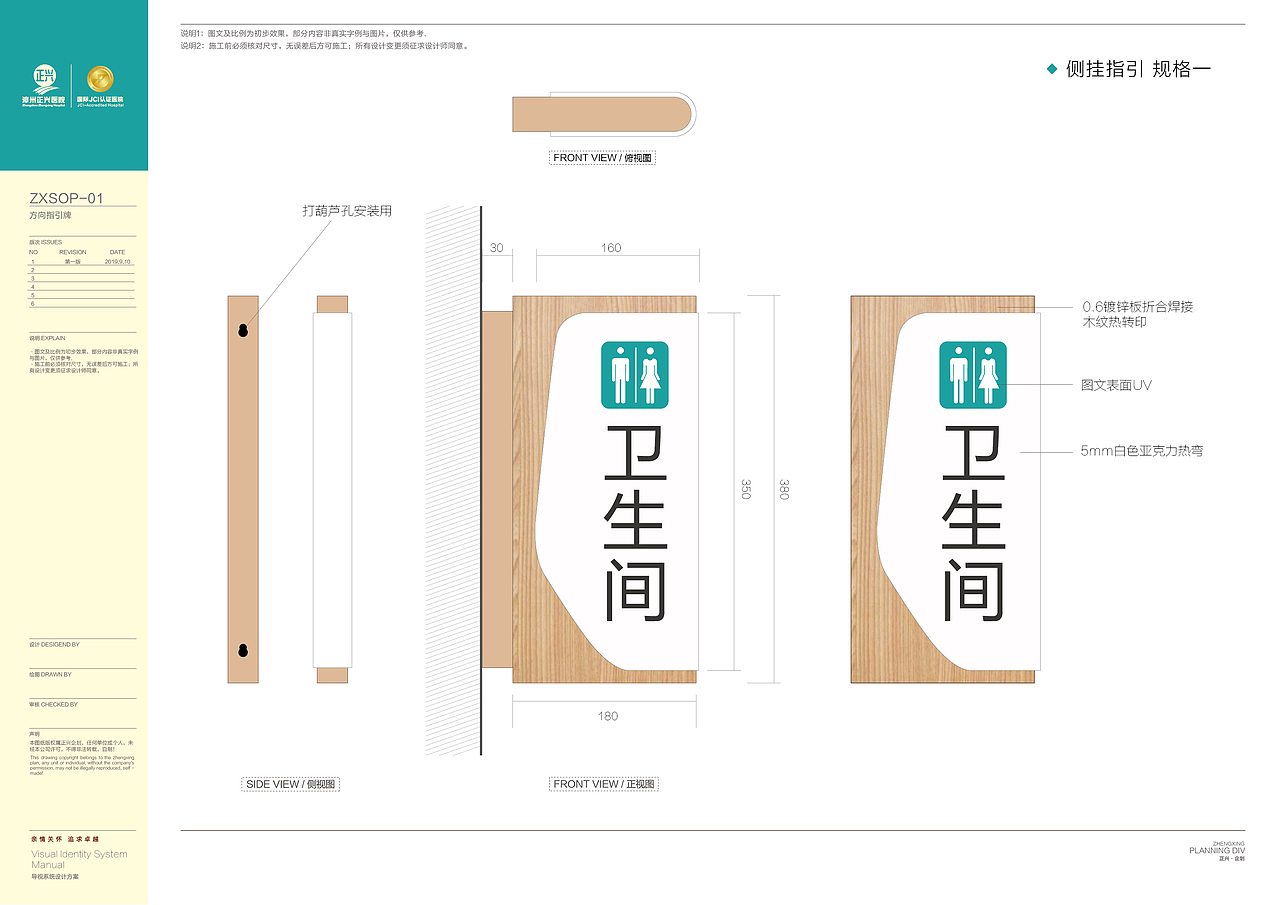Click the NO column header
The height and width of the screenshot is (905, 1280).
[33, 252]
